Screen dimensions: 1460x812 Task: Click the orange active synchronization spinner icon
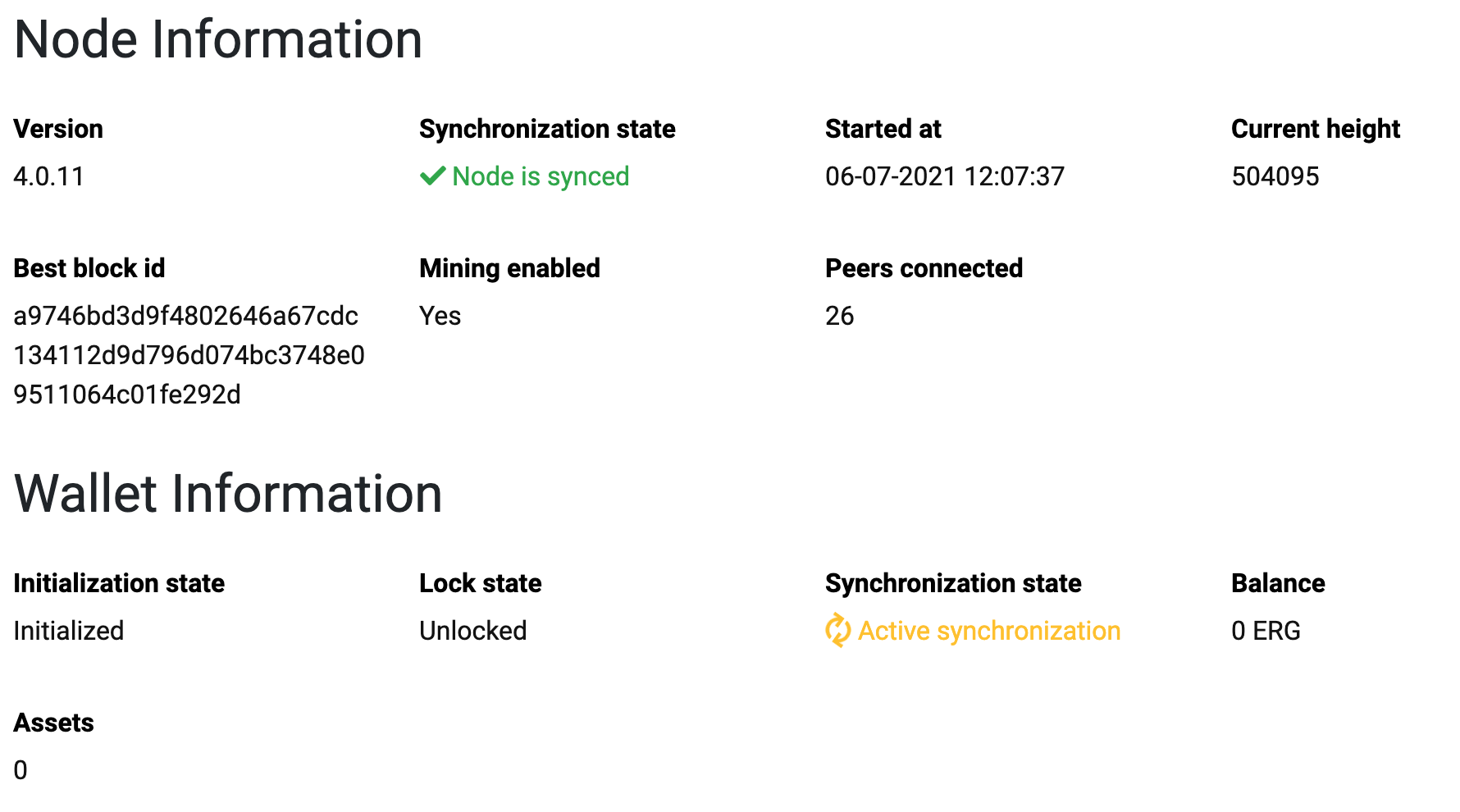837,631
